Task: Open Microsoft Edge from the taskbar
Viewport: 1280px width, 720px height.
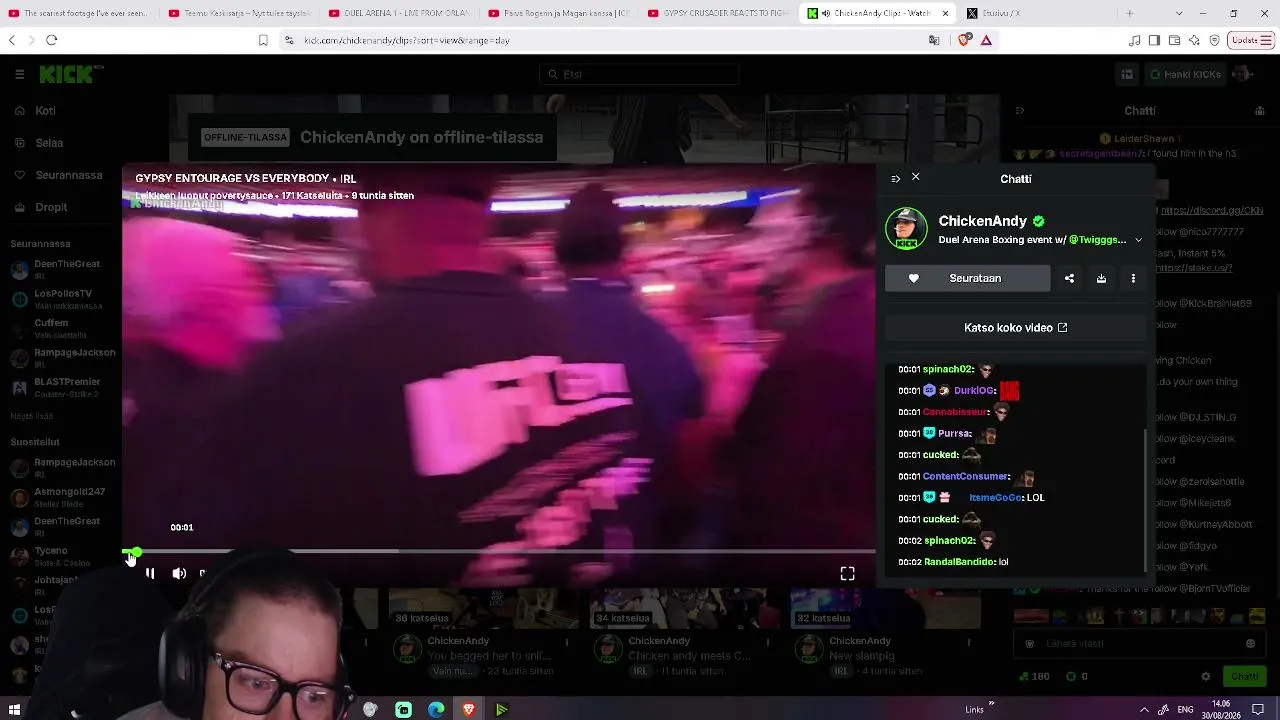Action: click(x=436, y=709)
